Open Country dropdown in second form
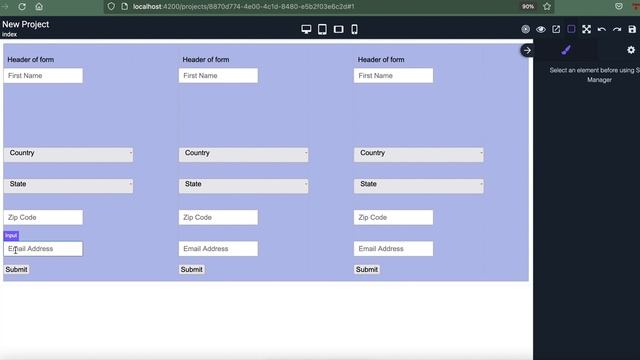This screenshot has width=640, height=360. (x=244, y=154)
